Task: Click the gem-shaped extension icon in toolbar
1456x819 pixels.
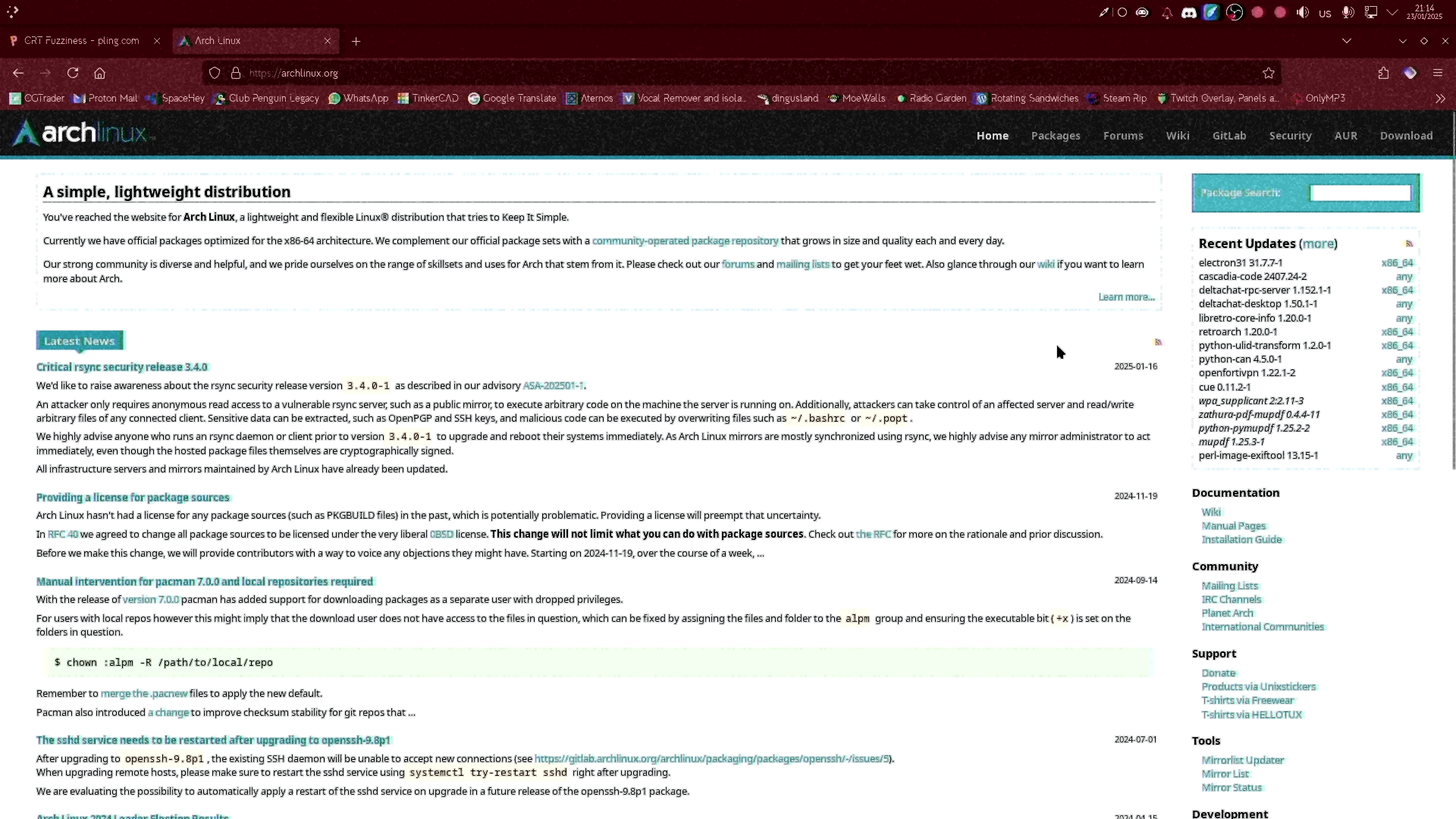Action: [1410, 74]
